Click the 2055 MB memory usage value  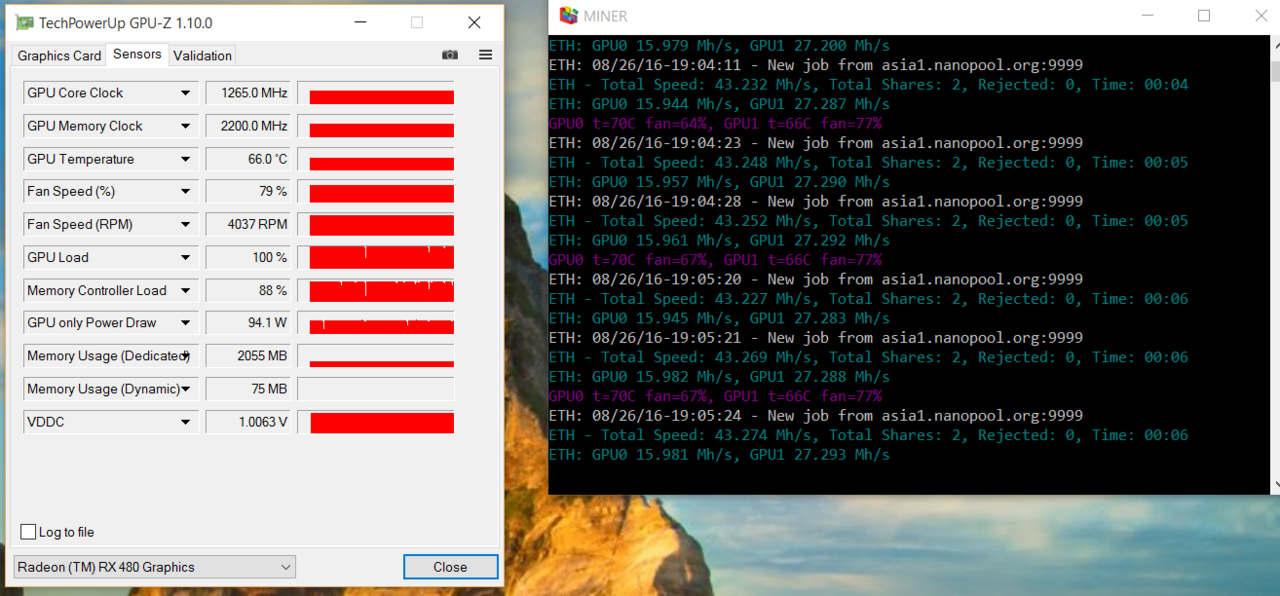[x=248, y=356]
